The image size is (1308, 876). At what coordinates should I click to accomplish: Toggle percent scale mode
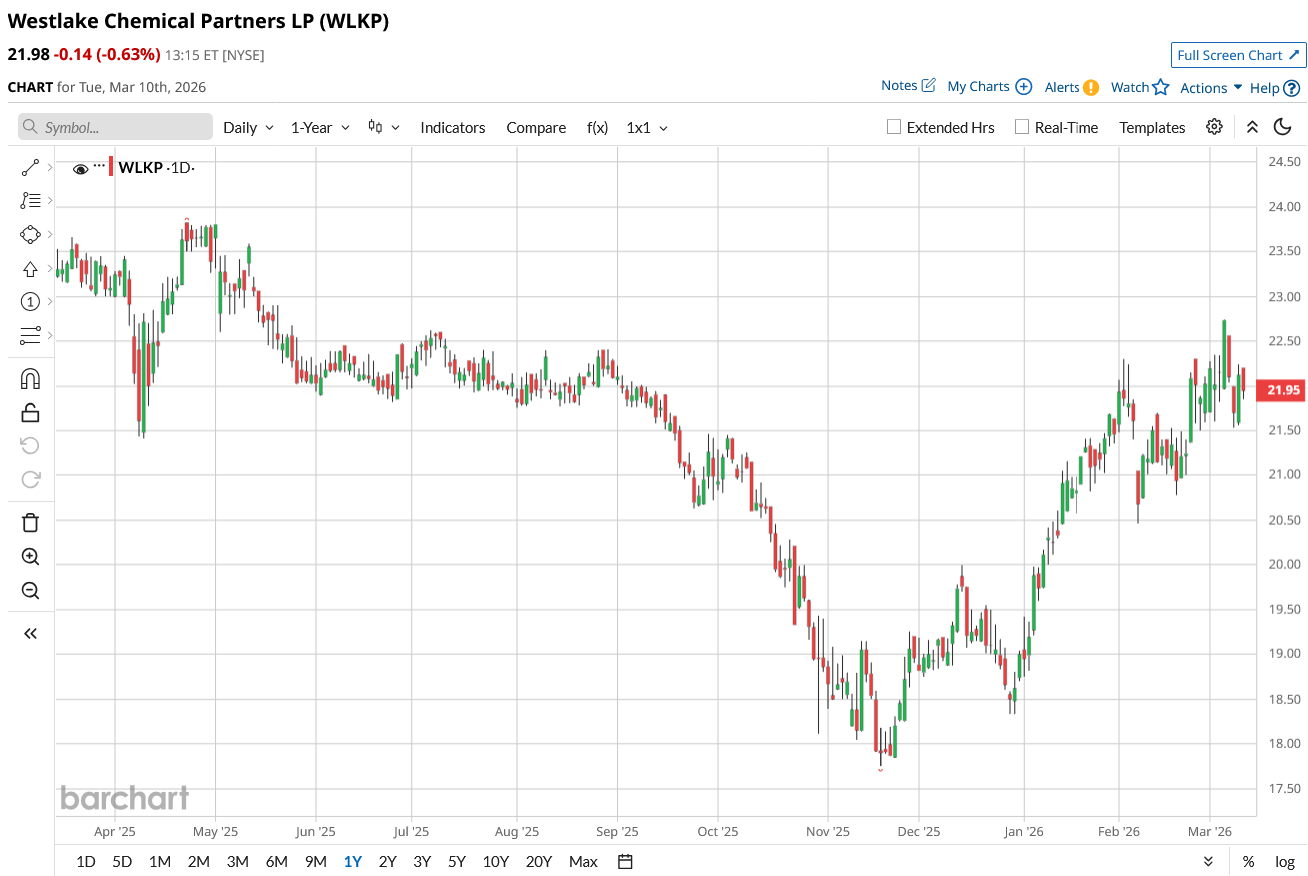pos(1249,862)
